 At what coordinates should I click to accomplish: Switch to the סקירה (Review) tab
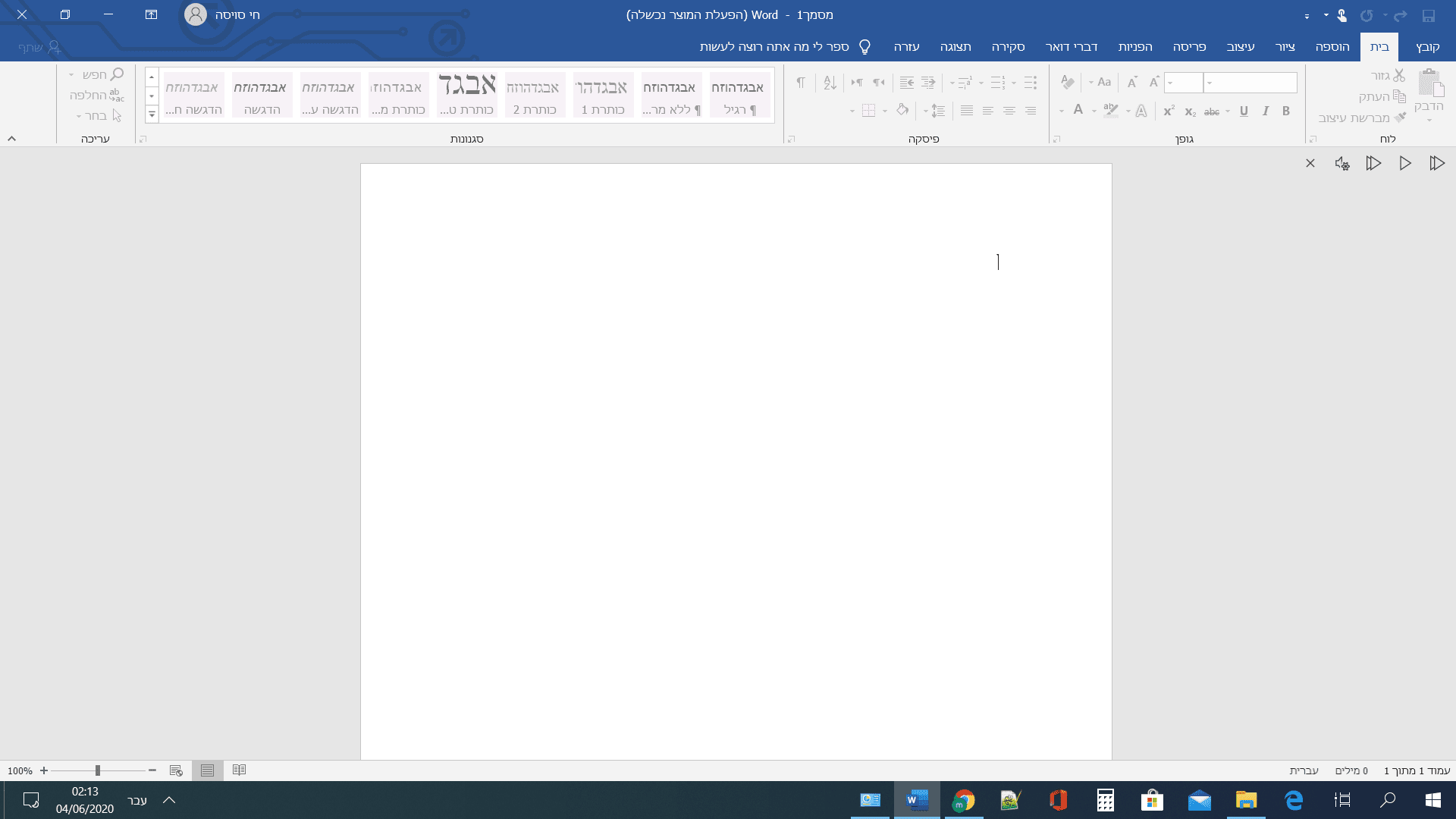(1008, 47)
